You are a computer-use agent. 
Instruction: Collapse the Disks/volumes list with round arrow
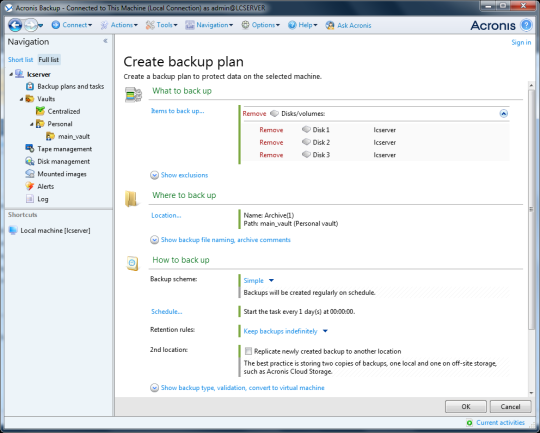coord(503,114)
